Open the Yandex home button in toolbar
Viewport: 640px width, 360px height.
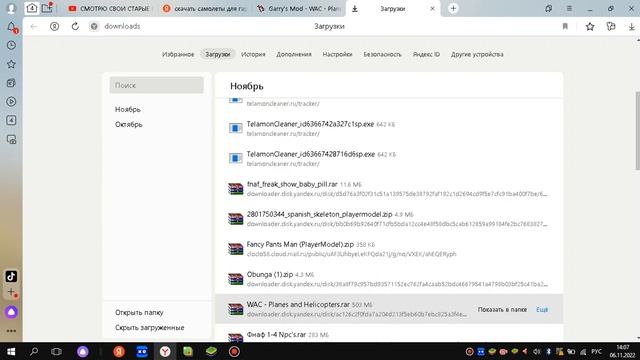click(x=54, y=27)
